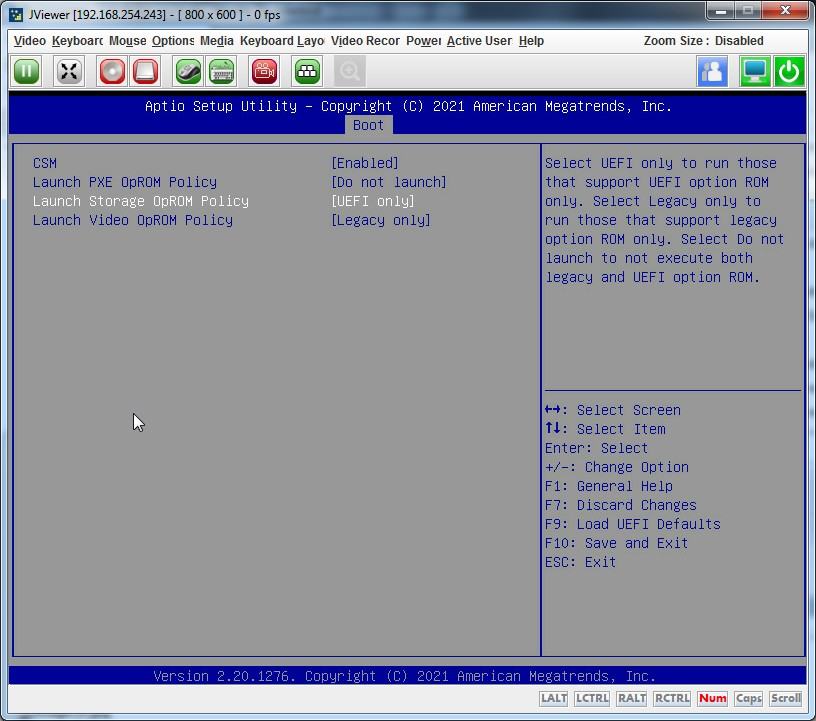816x721 pixels.
Task: Toggle the LCTRL key indicator
Action: click(592, 698)
